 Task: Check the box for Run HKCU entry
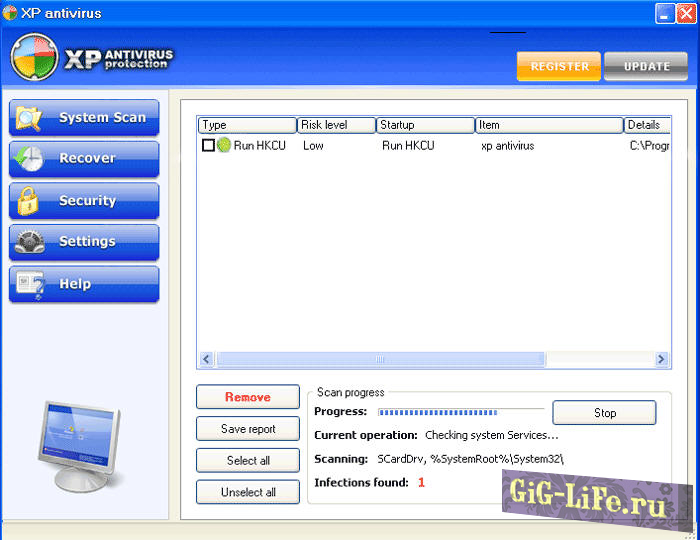coord(208,145)
